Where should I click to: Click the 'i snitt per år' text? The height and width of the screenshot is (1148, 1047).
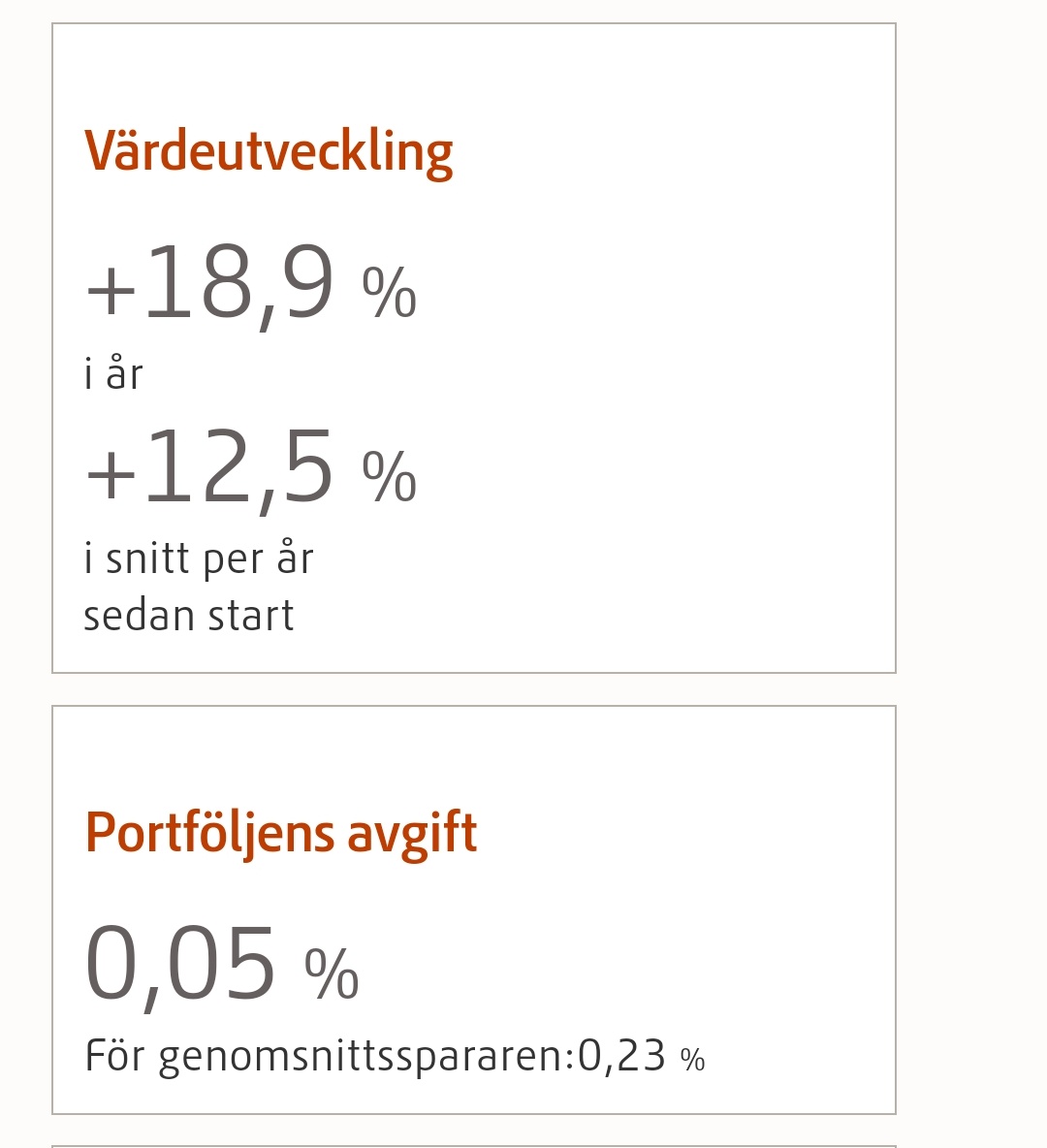click(199, 559)
